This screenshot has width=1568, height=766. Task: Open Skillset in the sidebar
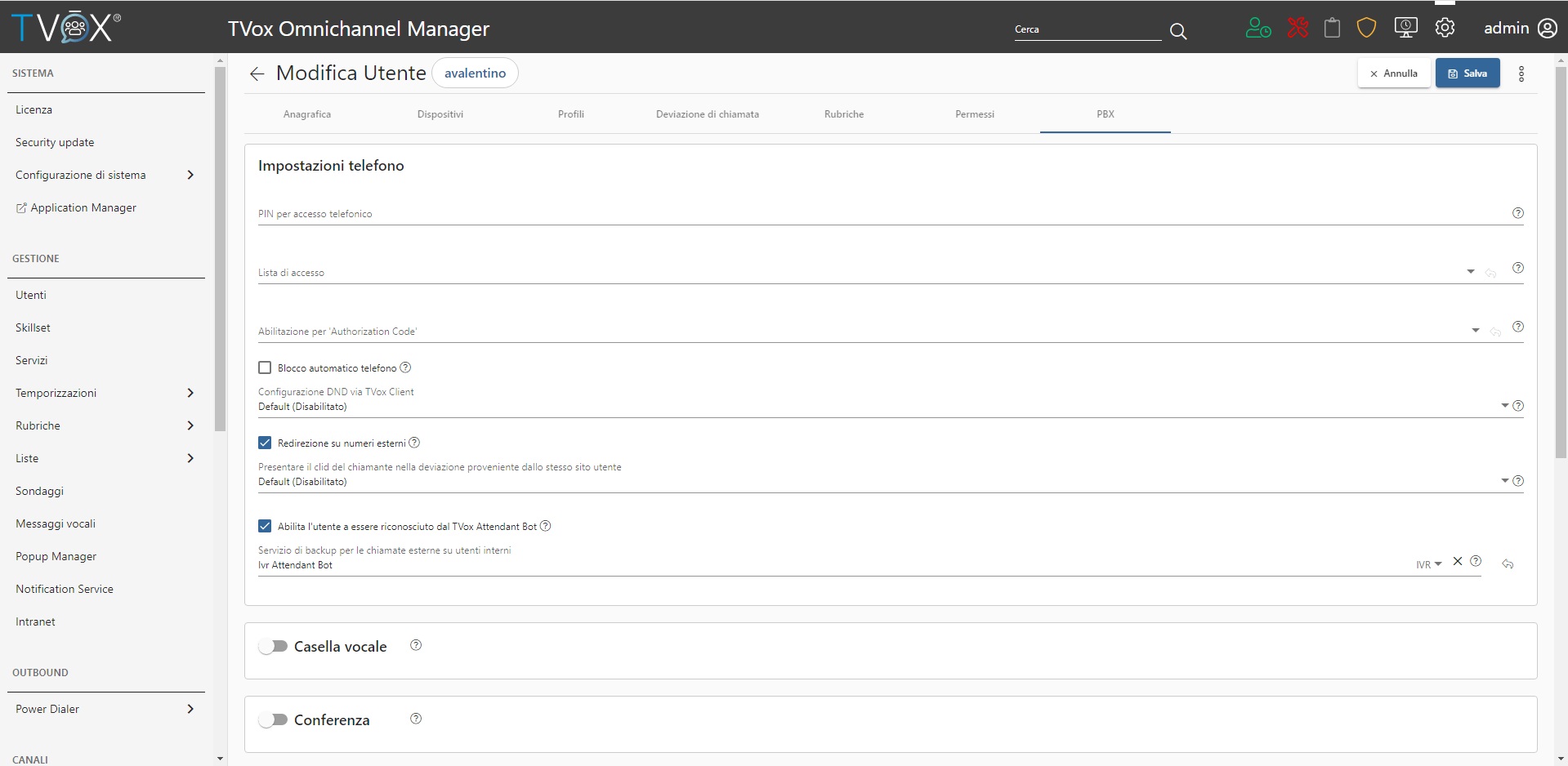pyautogui.click(x=33, y=327)
